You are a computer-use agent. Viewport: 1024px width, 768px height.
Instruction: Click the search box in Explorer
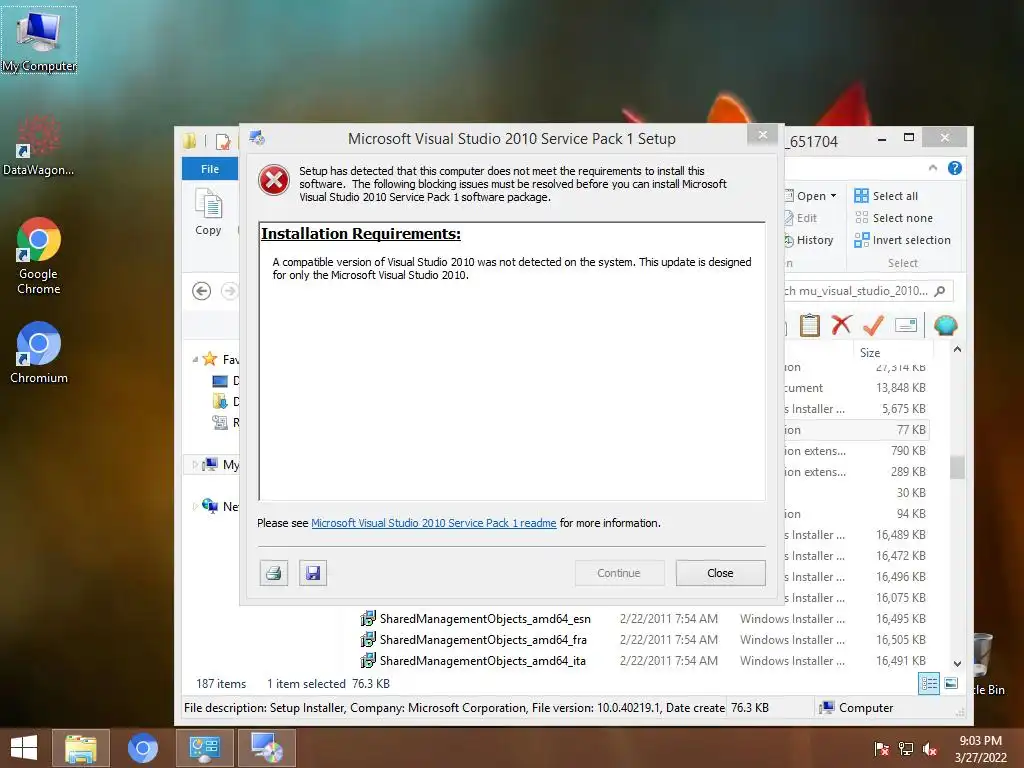[x=856, y=291]
